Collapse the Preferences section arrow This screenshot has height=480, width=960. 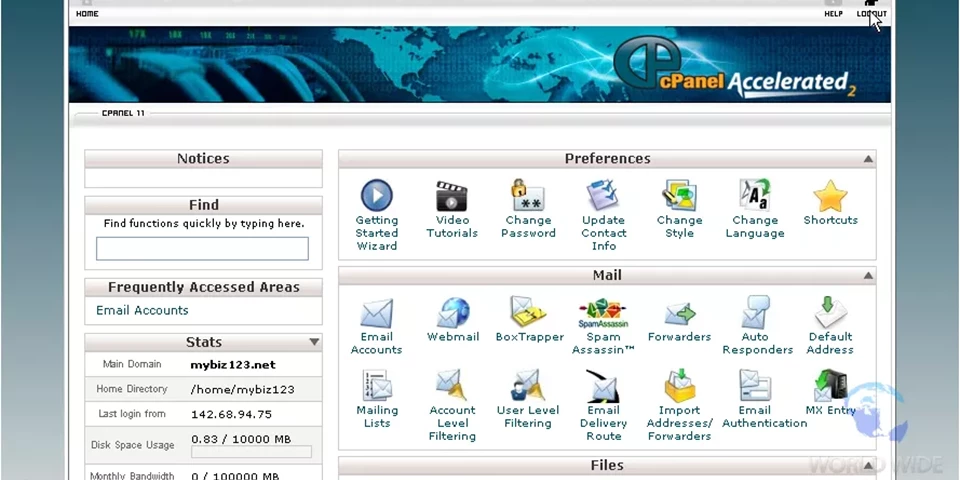868,159
